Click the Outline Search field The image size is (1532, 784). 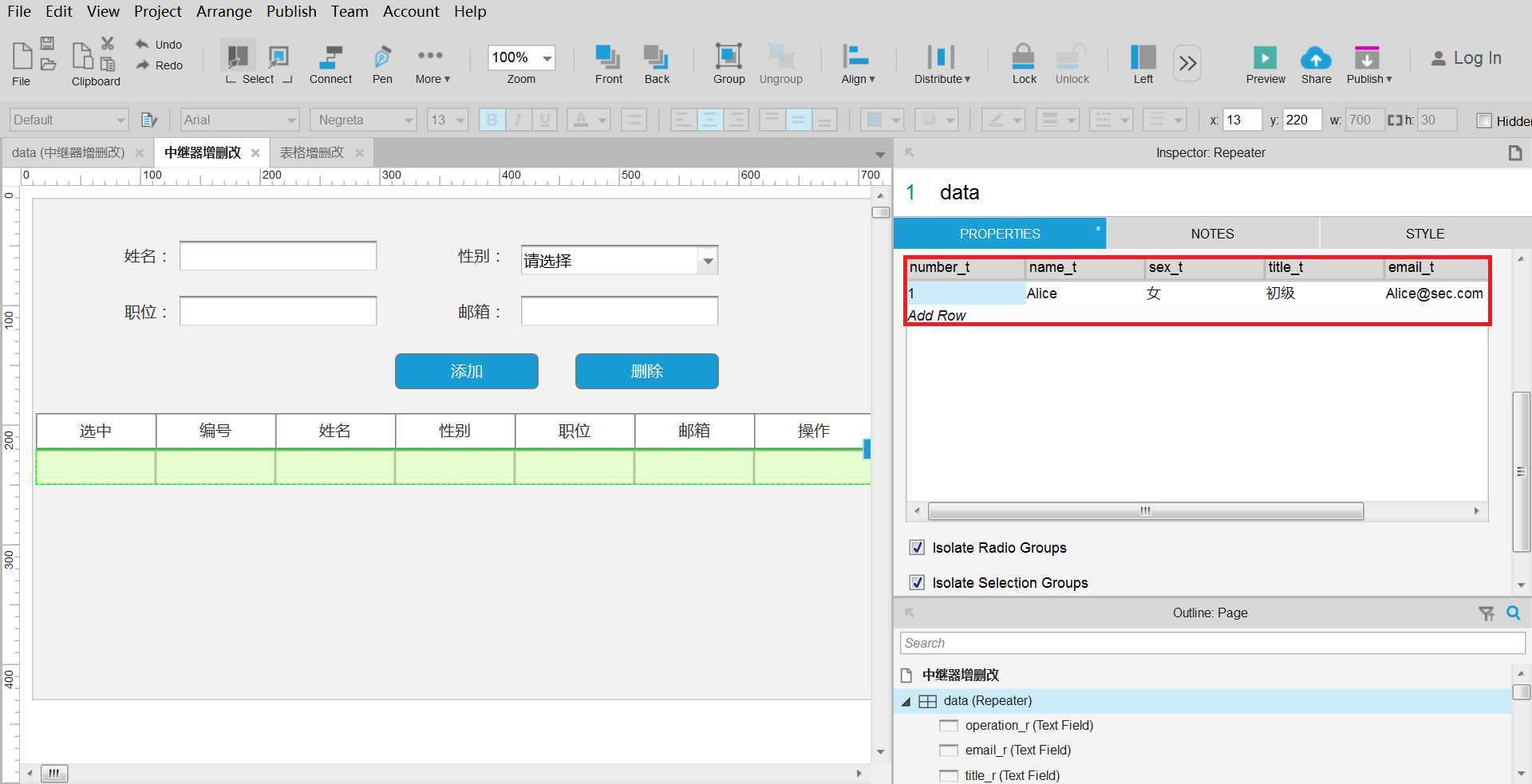(1212, 643)
